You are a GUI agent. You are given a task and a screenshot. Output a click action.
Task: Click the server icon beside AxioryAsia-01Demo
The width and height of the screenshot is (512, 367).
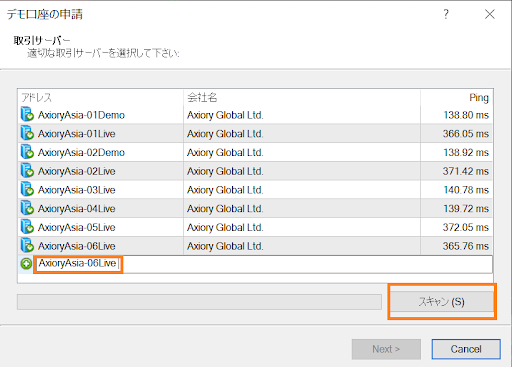[x=27, y=114]
